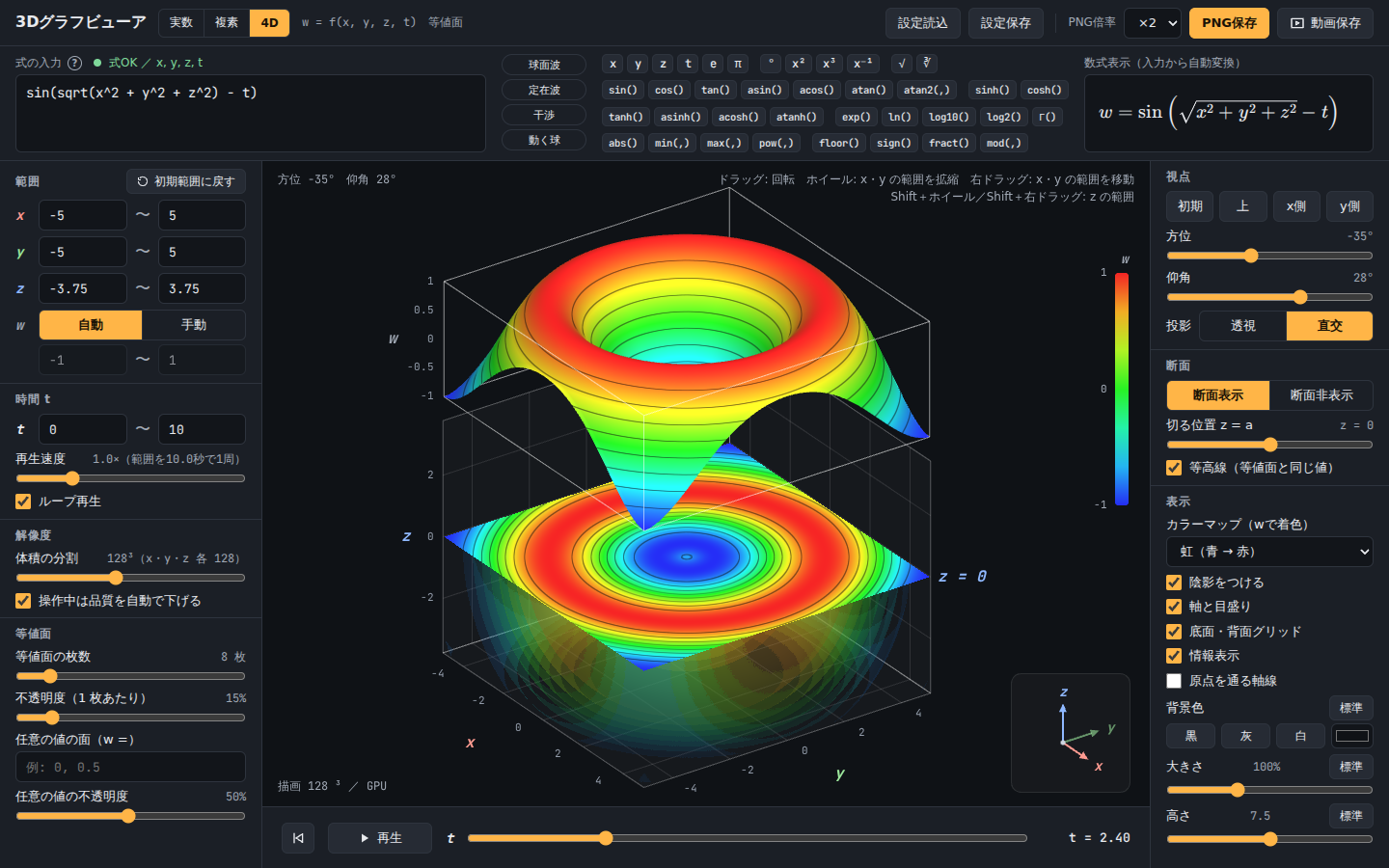Insert variable x button

point(613,64)
